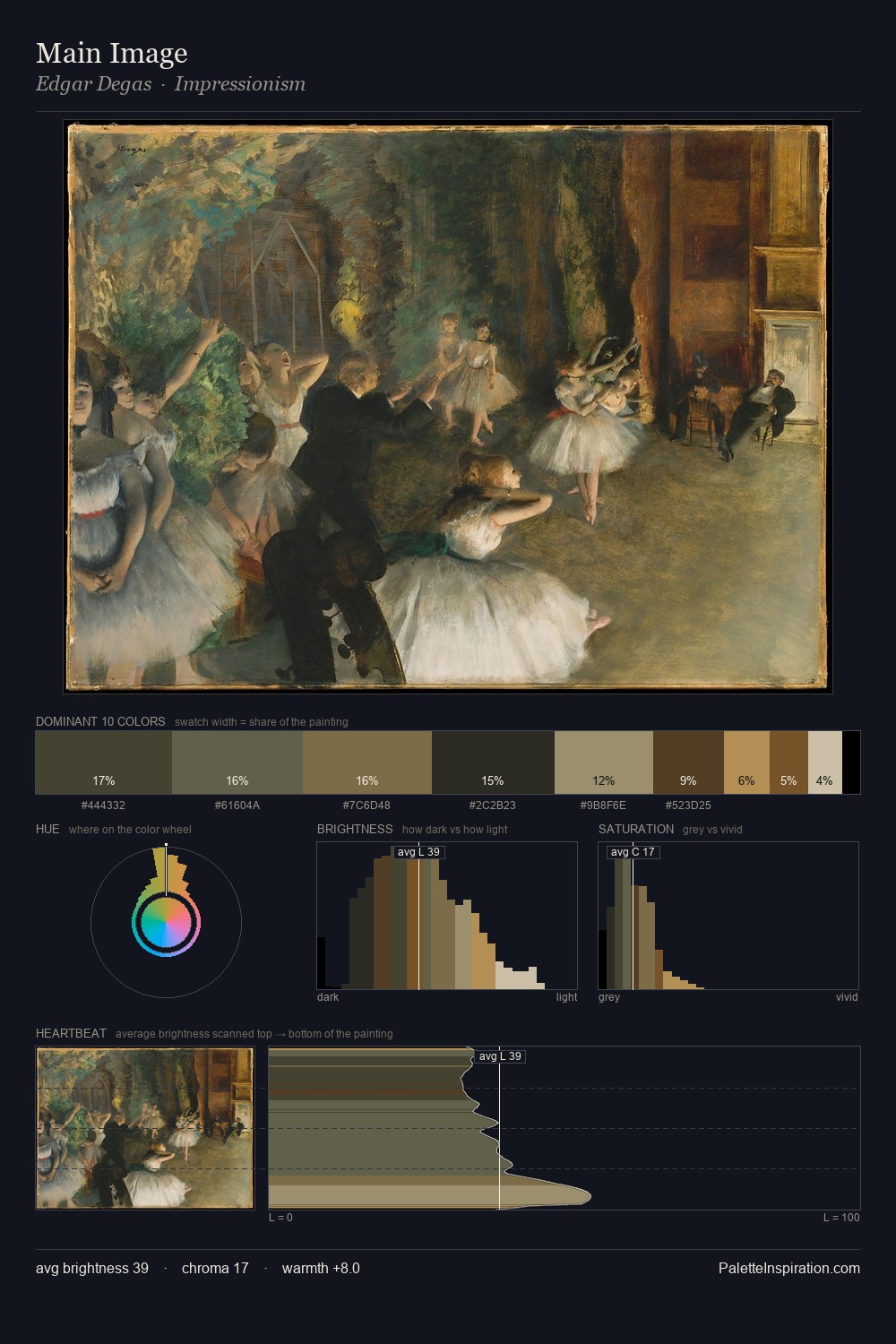Image resolution: width=896 pixels, height=1344 pixels.
Task: Choose the 12% beige swatch #9B8F6E
Action: point(604,762)
